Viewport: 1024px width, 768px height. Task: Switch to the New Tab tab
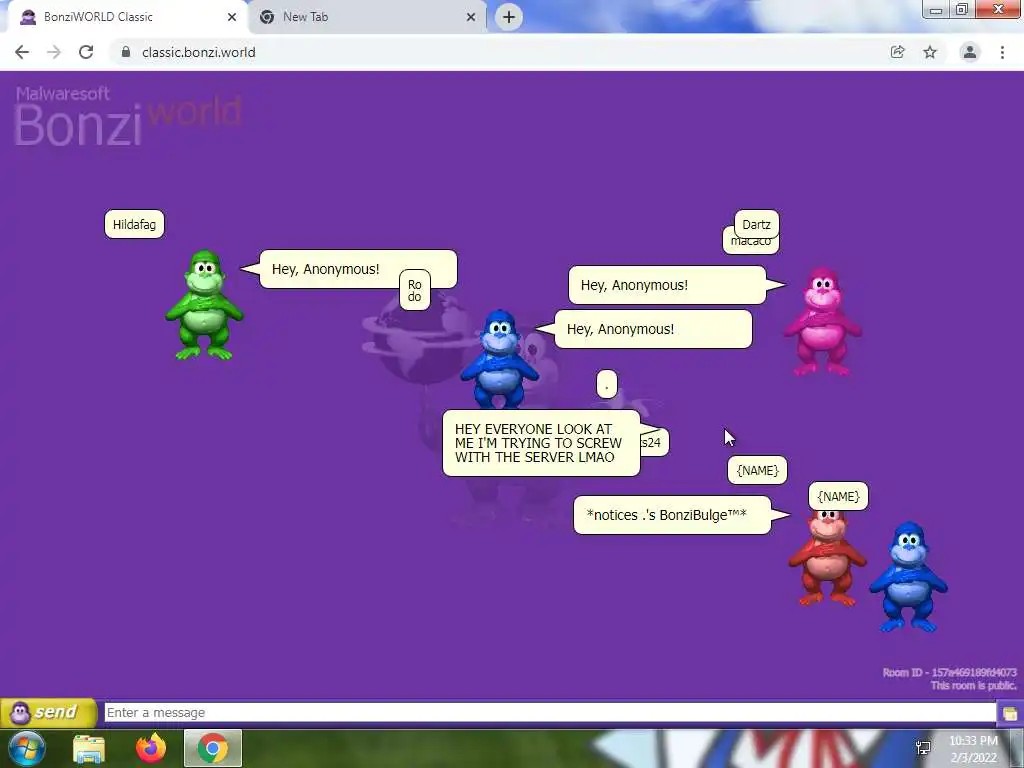click(x=366, y=17)
